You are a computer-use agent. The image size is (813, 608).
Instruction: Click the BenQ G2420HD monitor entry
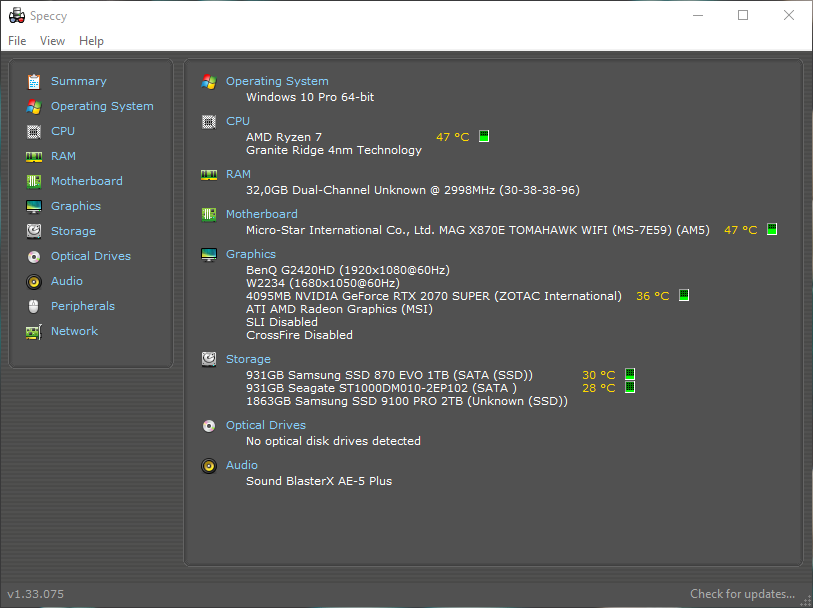coord(348,270)
